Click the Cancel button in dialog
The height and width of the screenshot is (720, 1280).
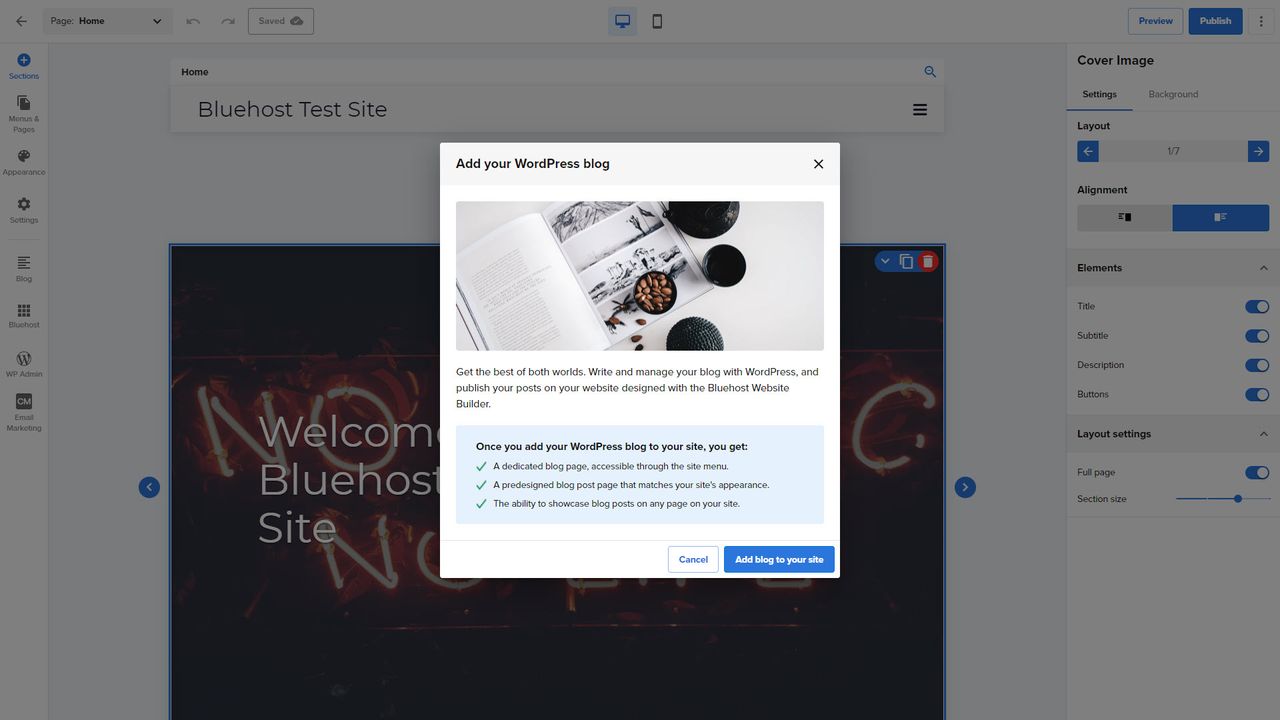(x=693, y=559)
